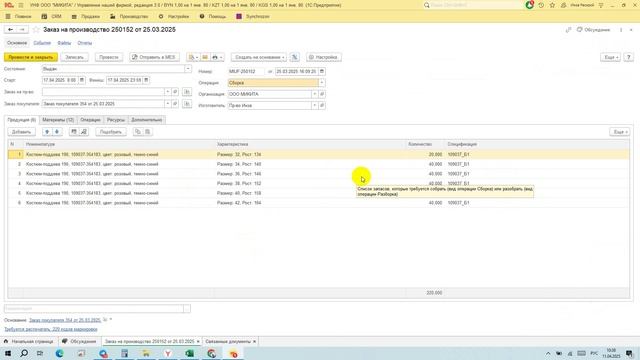Click the icon next to Создать на основании
The width and height of the screenshot is (640, 360).
point(295,57)
